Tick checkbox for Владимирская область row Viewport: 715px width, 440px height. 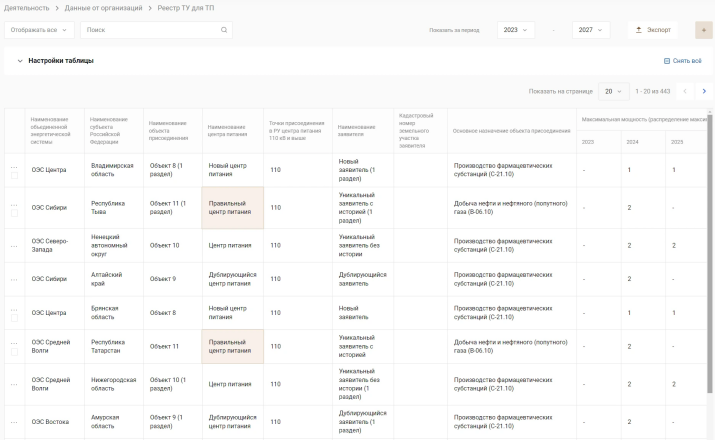click(14, 174)
